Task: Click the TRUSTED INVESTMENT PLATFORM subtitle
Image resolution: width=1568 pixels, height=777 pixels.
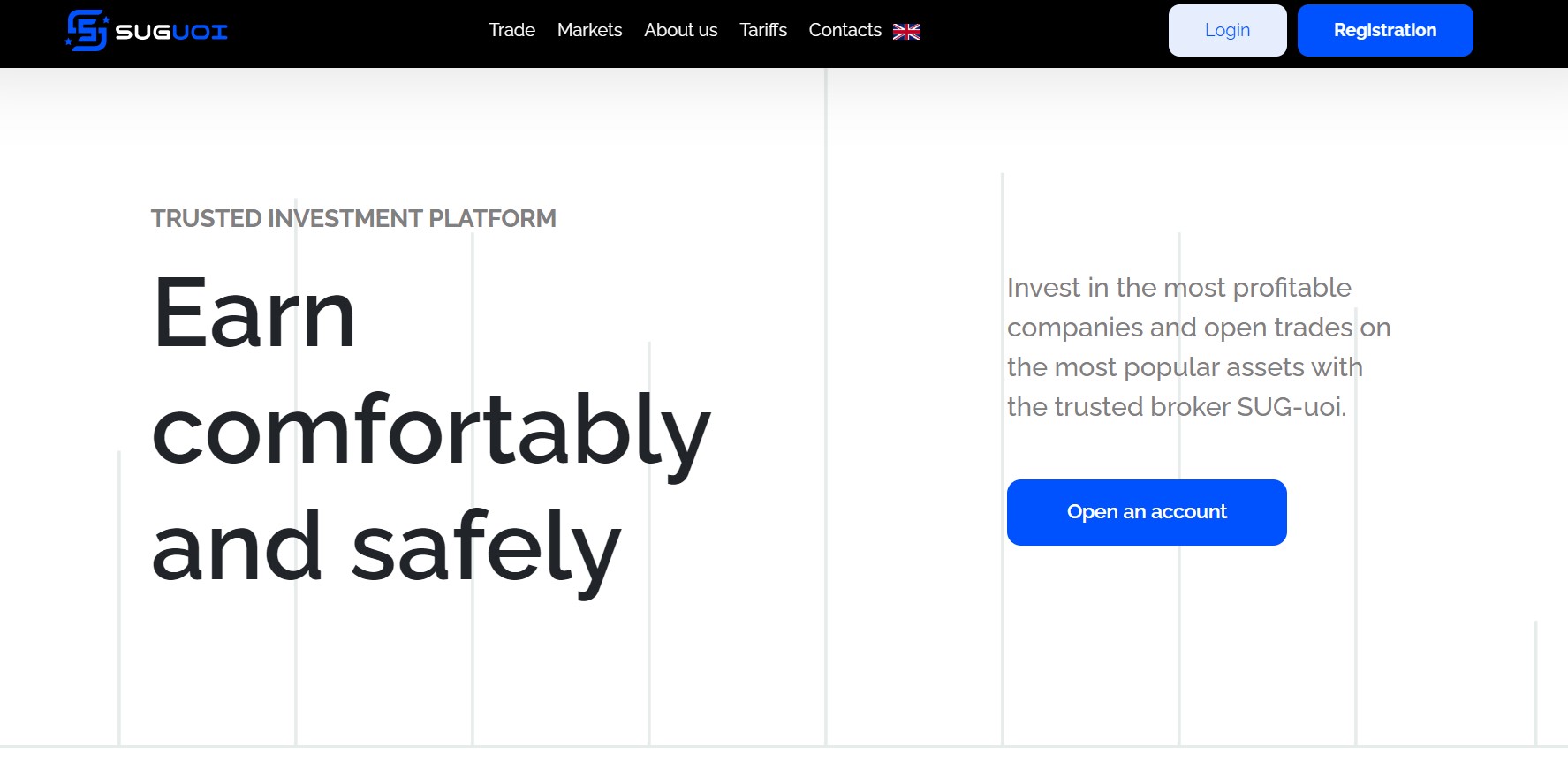Action: pos(353,218)
